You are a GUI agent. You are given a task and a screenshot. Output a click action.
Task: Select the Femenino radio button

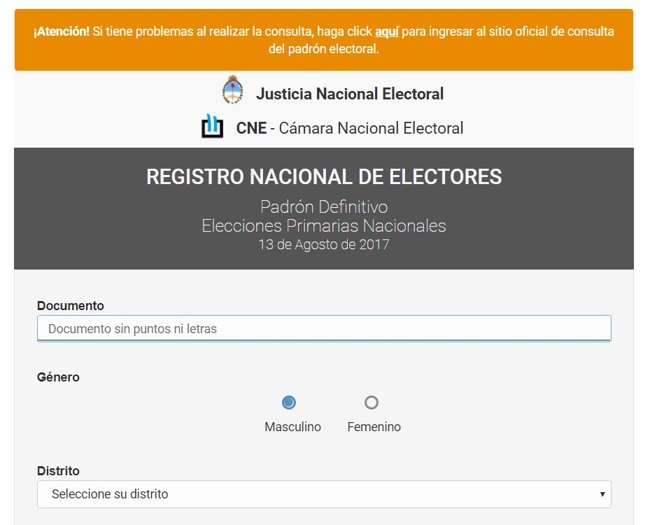click(372, 402)
